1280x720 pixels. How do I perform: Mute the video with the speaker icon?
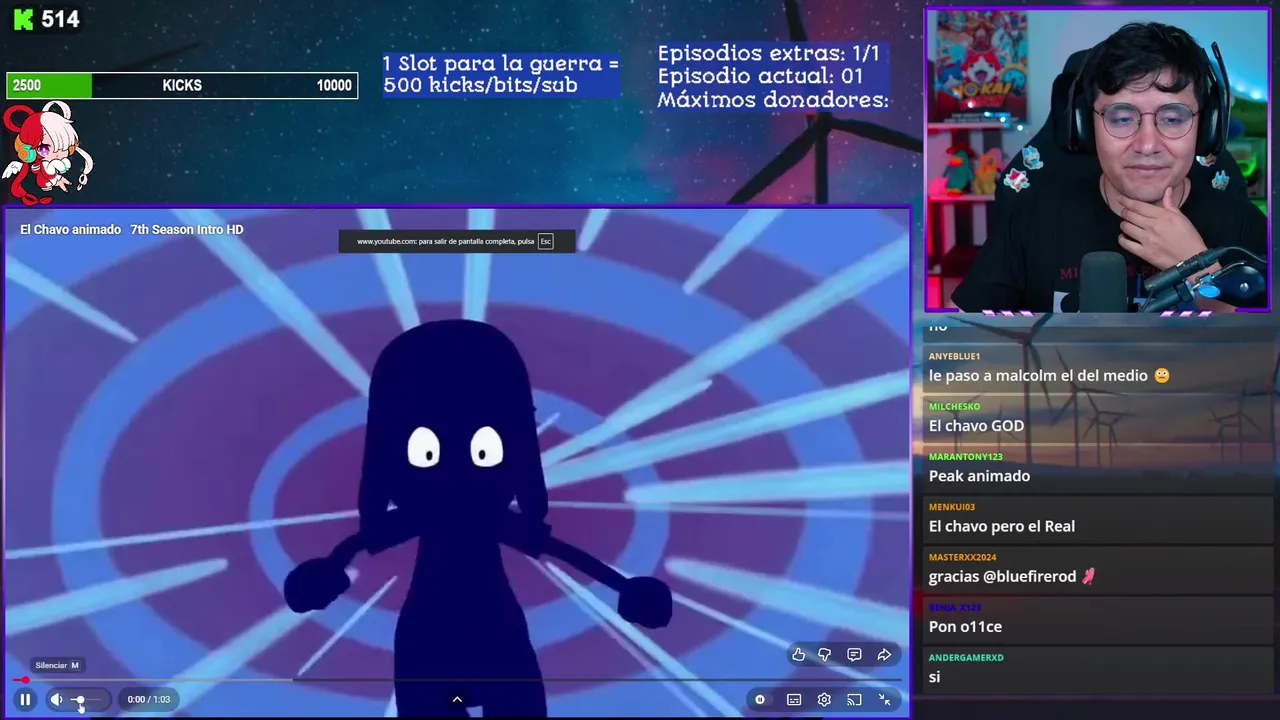pyautogui.click(x=56, y=700)
